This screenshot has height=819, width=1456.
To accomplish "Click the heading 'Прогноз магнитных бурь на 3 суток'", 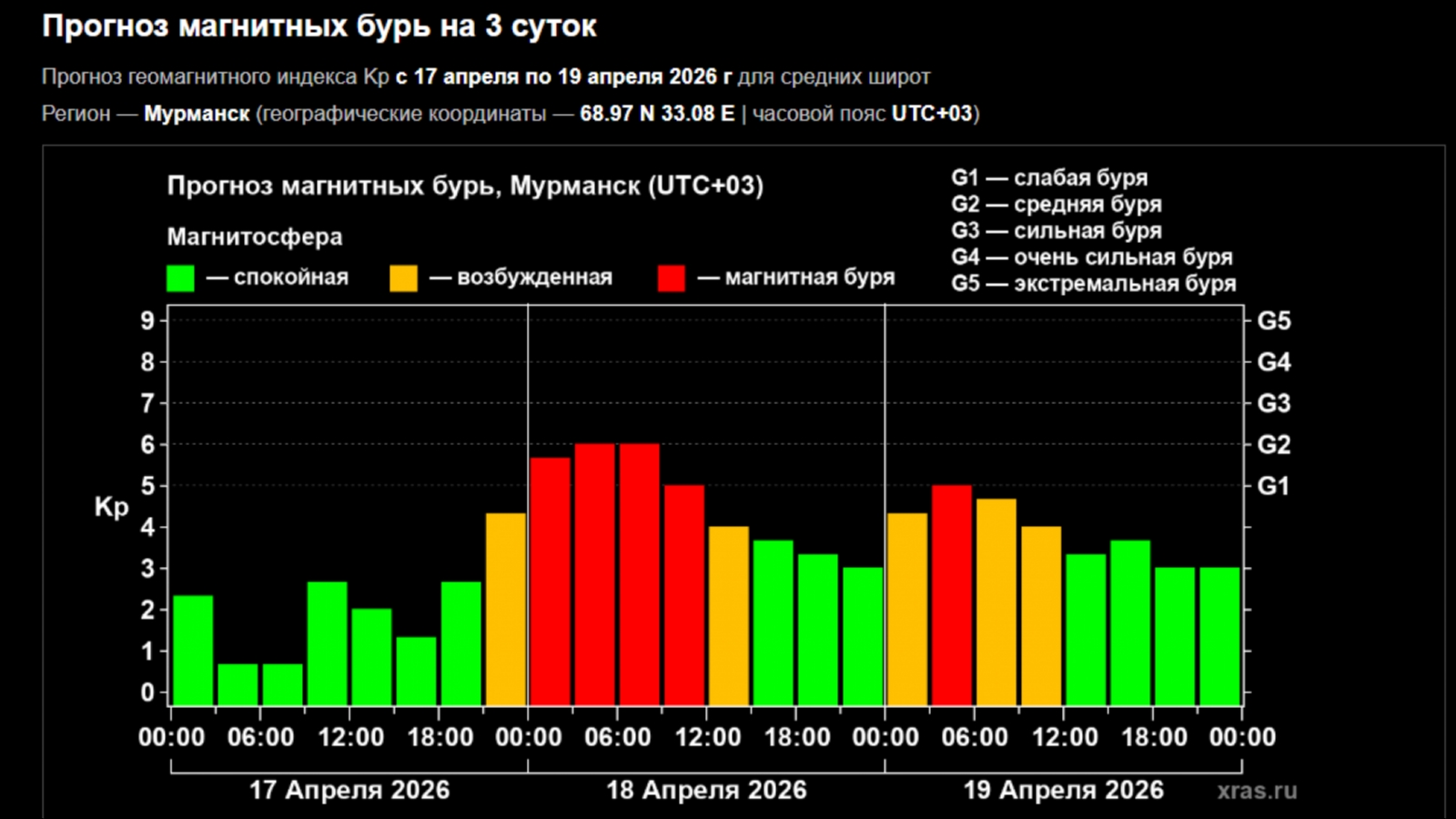I will 319,26.
